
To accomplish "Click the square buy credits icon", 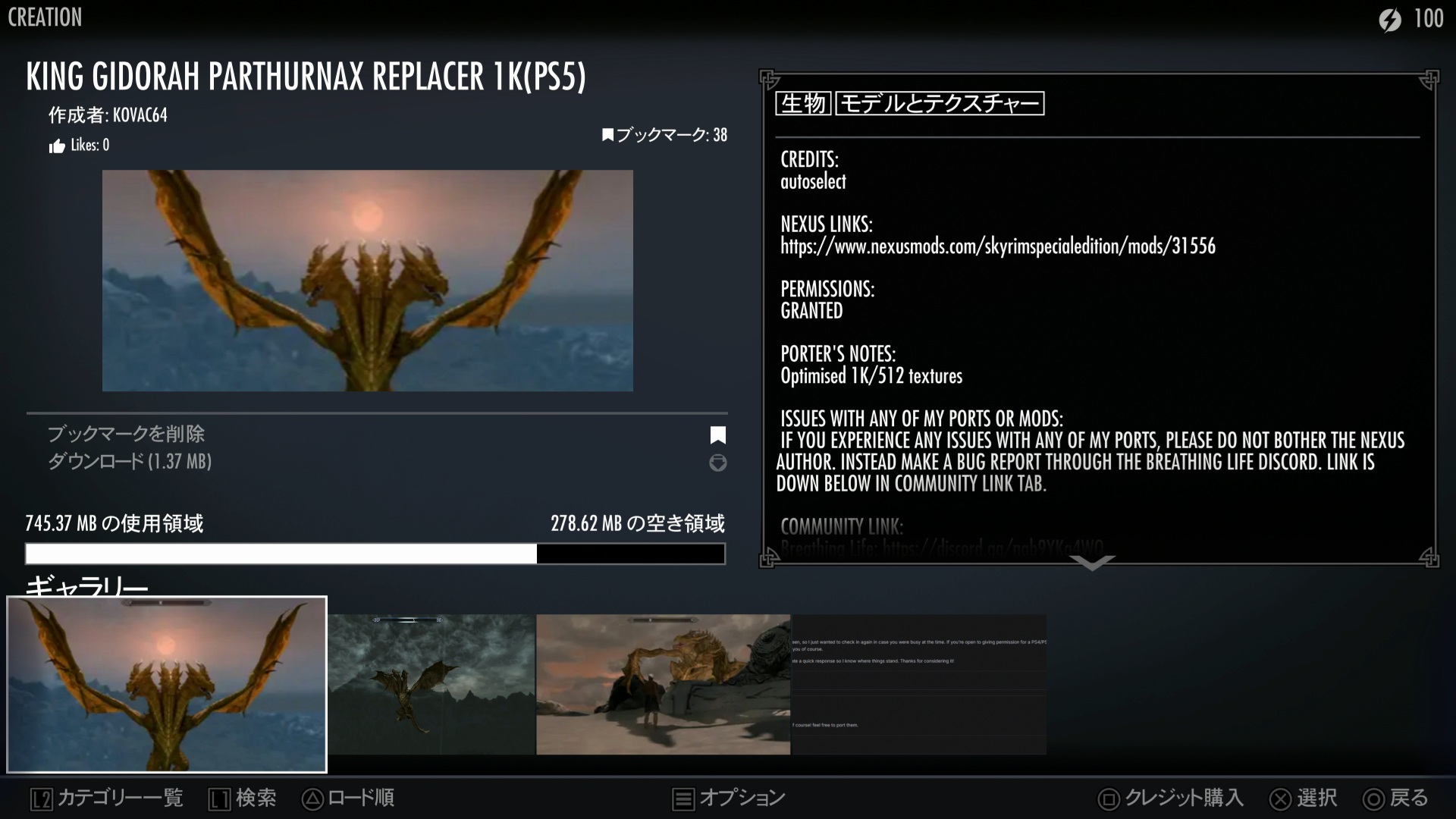I will point(1109,799).
